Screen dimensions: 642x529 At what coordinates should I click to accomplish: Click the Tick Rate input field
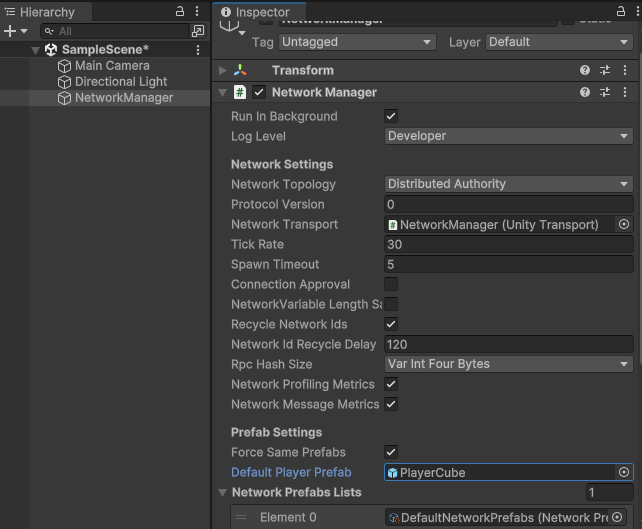click(x=508, y=245)
